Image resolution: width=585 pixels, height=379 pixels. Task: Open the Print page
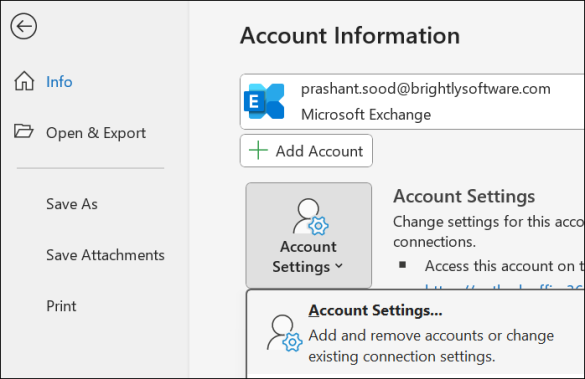(61, 306)
